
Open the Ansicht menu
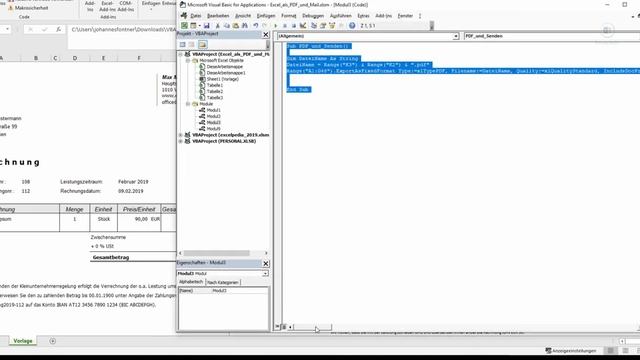point(243,16)
